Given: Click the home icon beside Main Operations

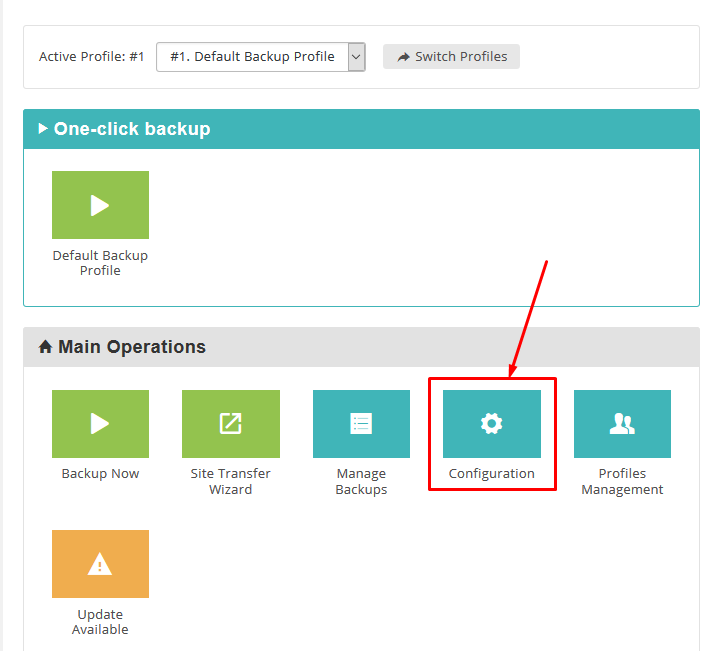Looking at the screenshot, I should point(45,347).
